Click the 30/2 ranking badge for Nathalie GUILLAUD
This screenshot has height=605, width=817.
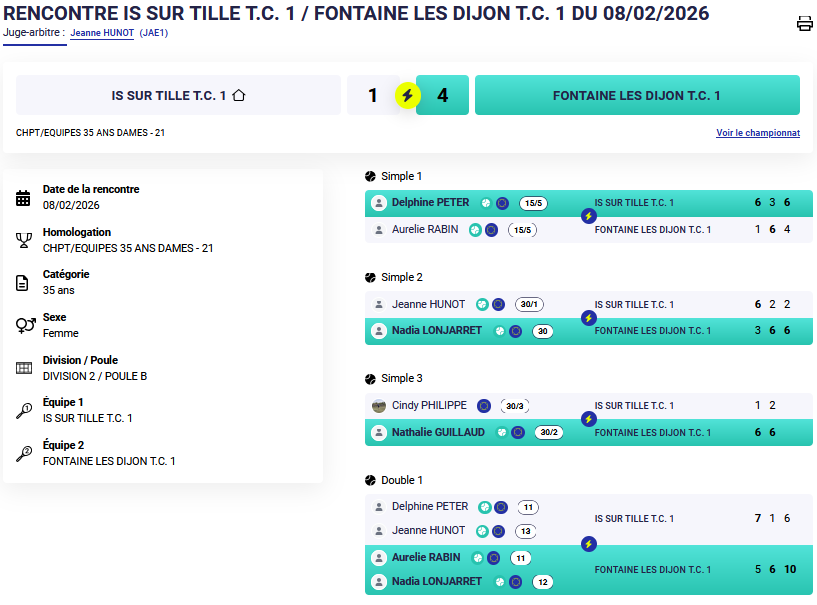coord(549,433)
